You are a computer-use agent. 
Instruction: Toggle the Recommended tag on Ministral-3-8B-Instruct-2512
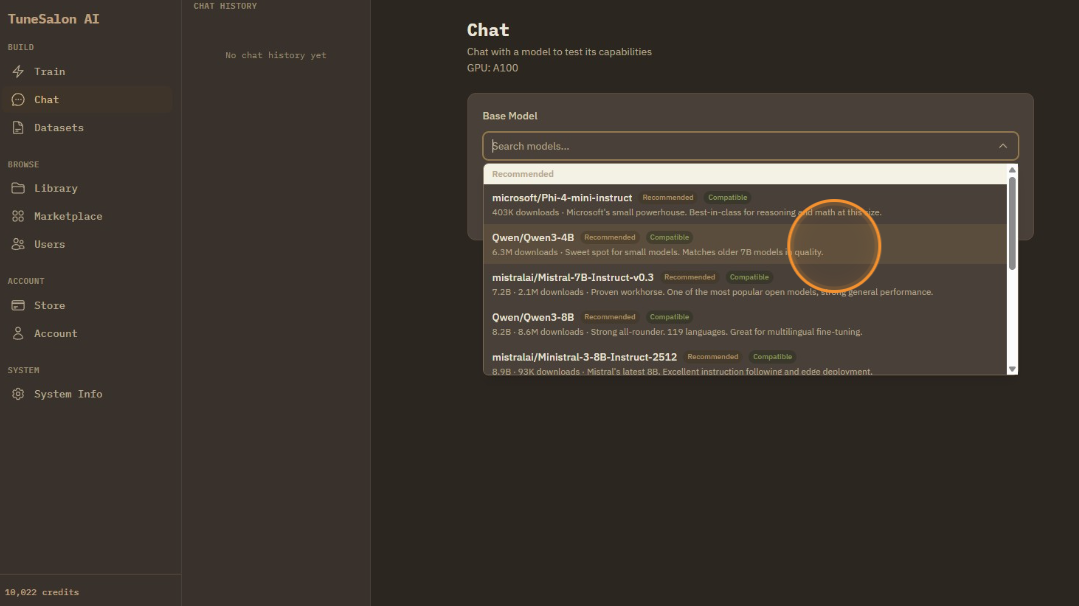pos(713,356)
